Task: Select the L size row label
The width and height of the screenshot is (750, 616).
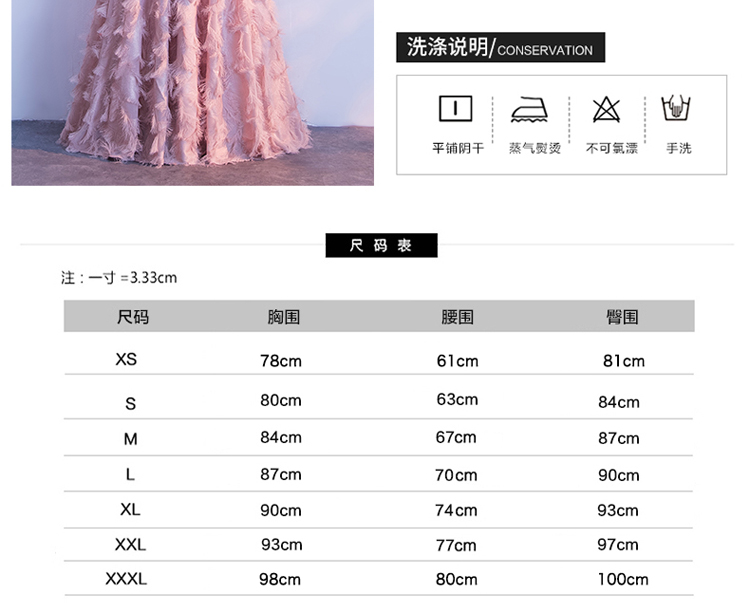Action: (x=130, y=474)
